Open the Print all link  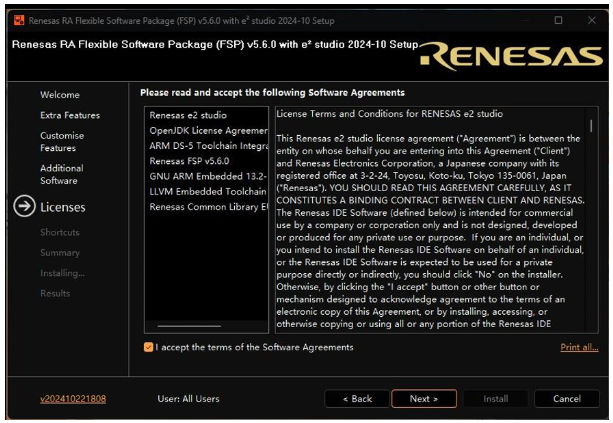579,347
